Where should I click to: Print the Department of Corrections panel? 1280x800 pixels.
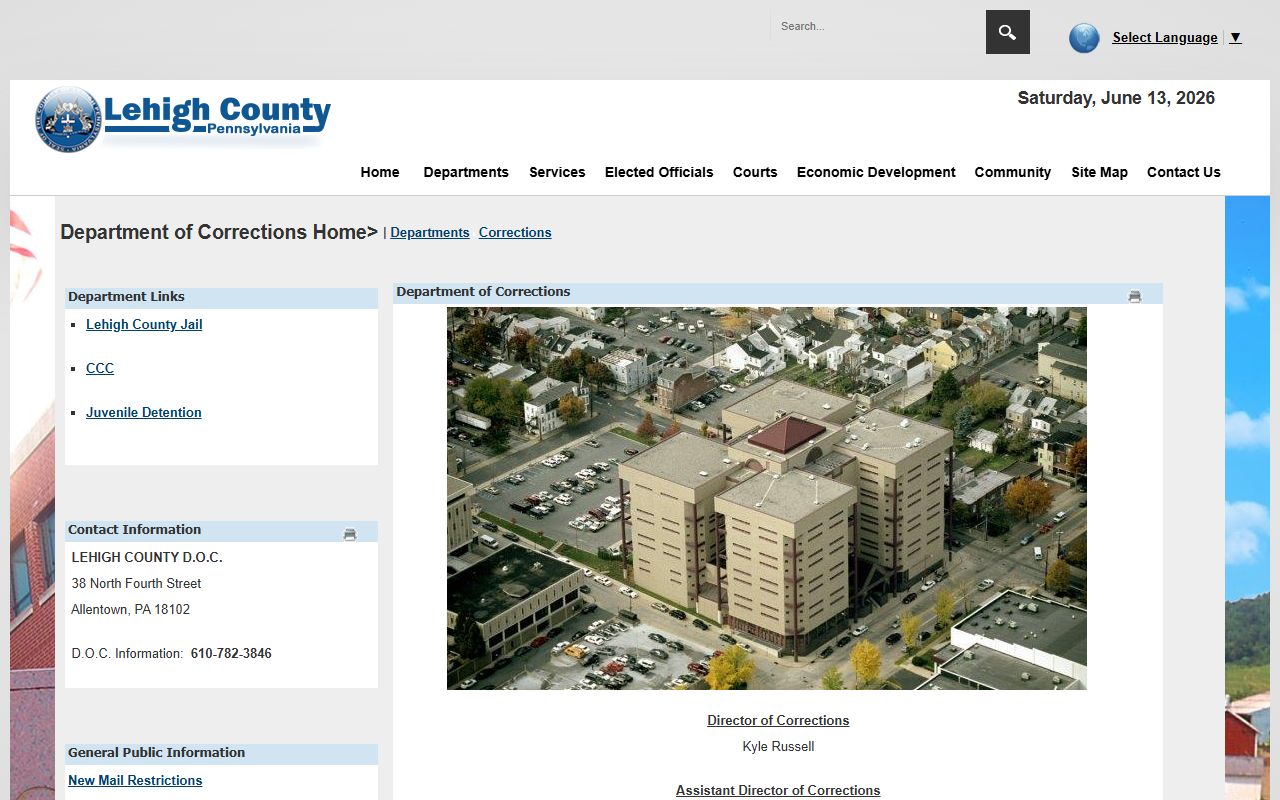[1134, 296]
